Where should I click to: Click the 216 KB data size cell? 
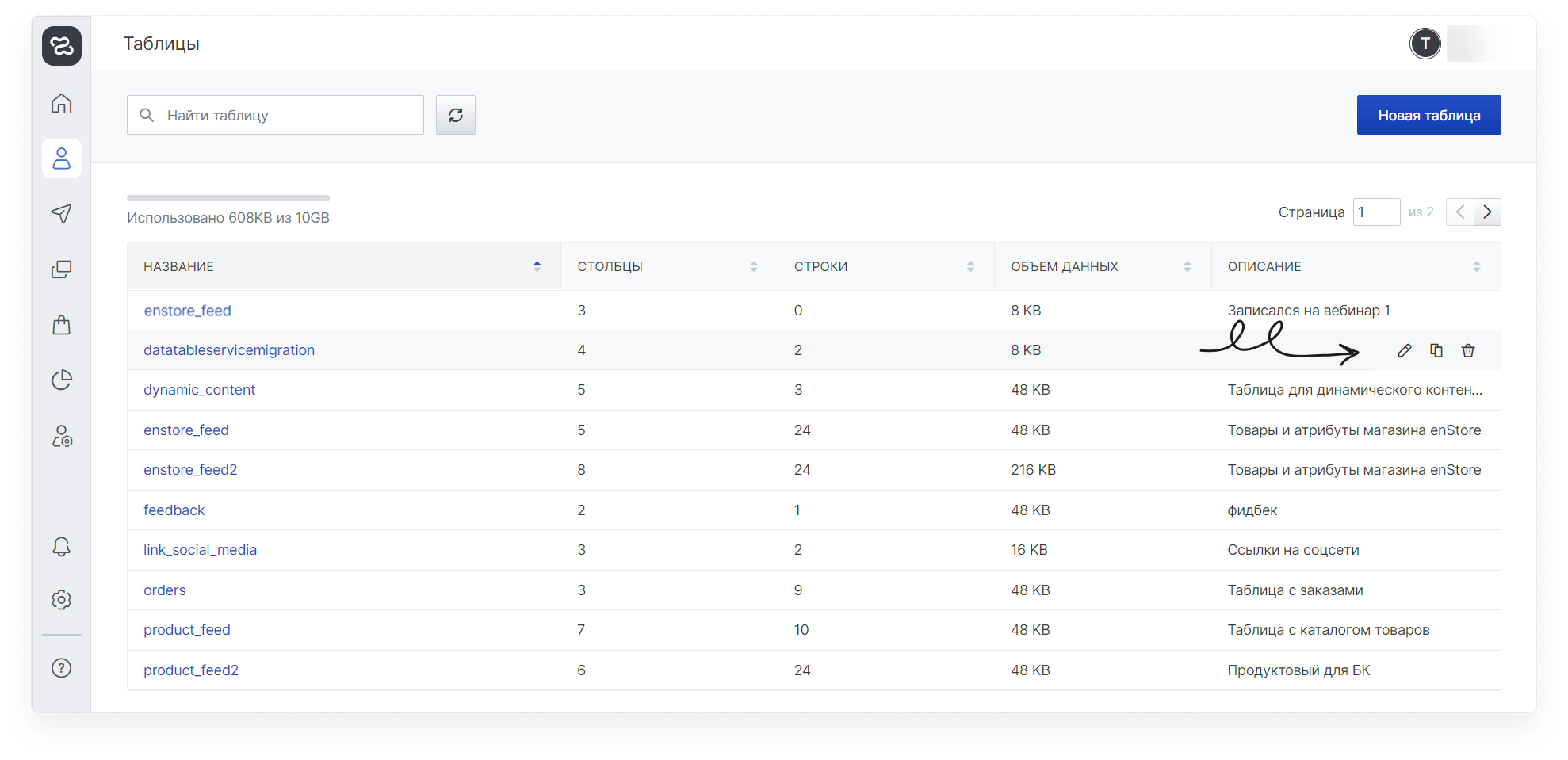pyautogui.click(x=1033, y=470)
